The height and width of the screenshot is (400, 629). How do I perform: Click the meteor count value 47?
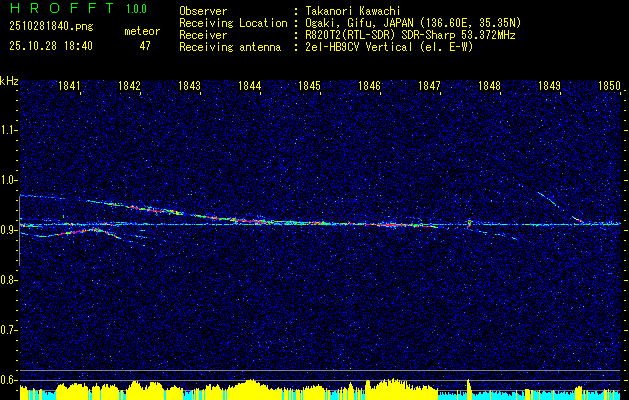click(145, 46)
